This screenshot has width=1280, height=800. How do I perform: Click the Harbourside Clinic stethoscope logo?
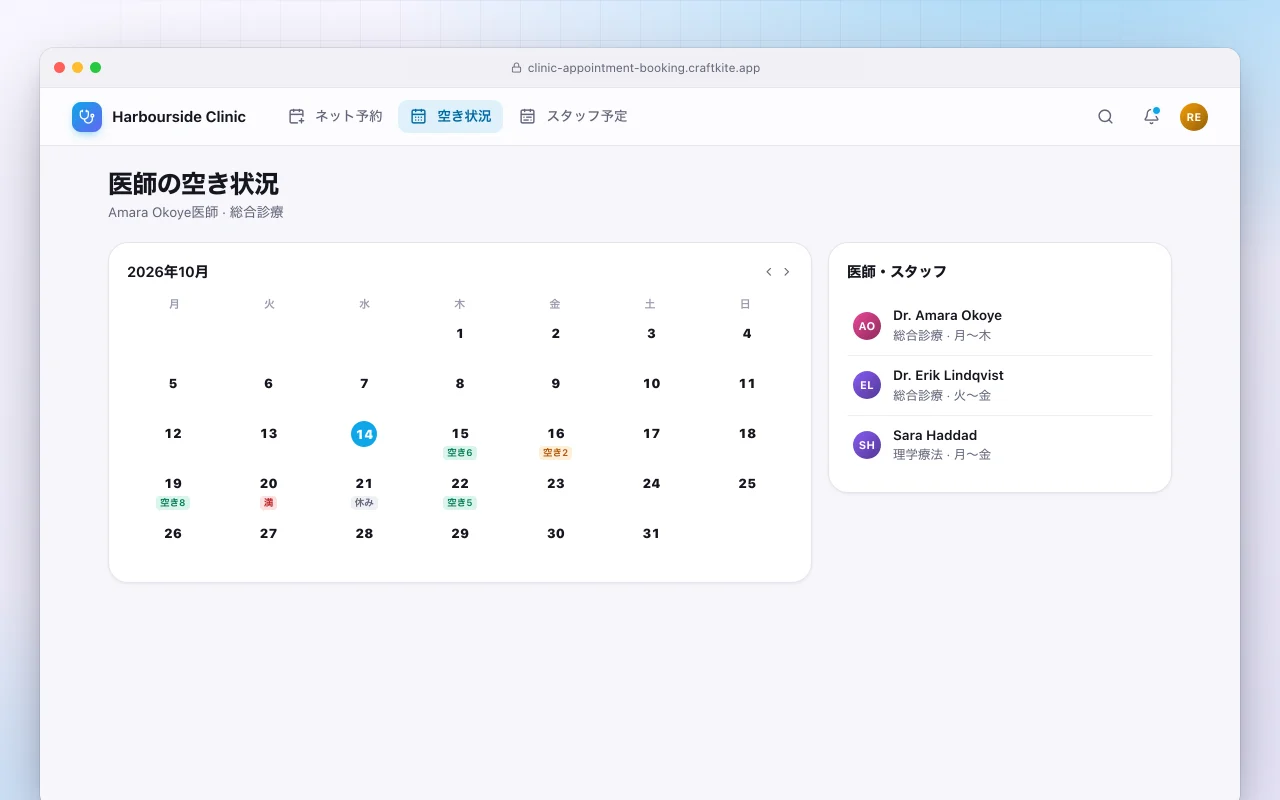click(x=87, y=117)
